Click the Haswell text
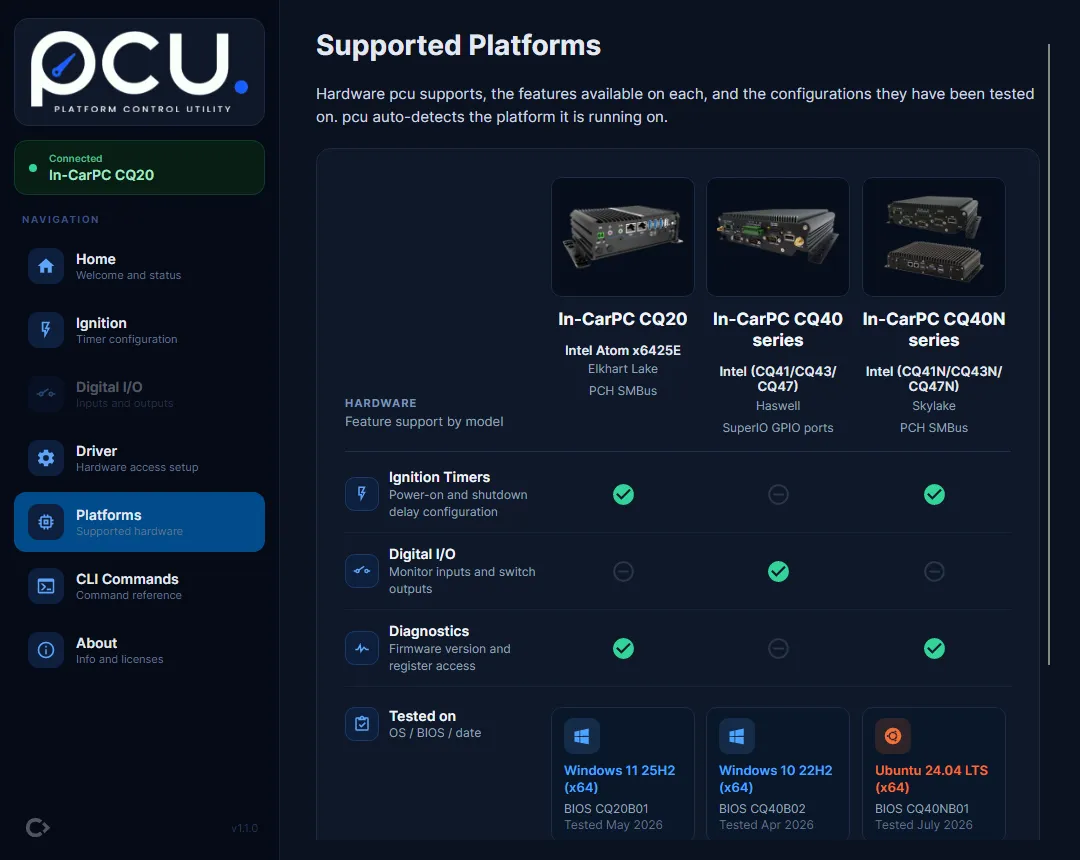The height and width of the screenshot is (860, 1080). (778, 406)
